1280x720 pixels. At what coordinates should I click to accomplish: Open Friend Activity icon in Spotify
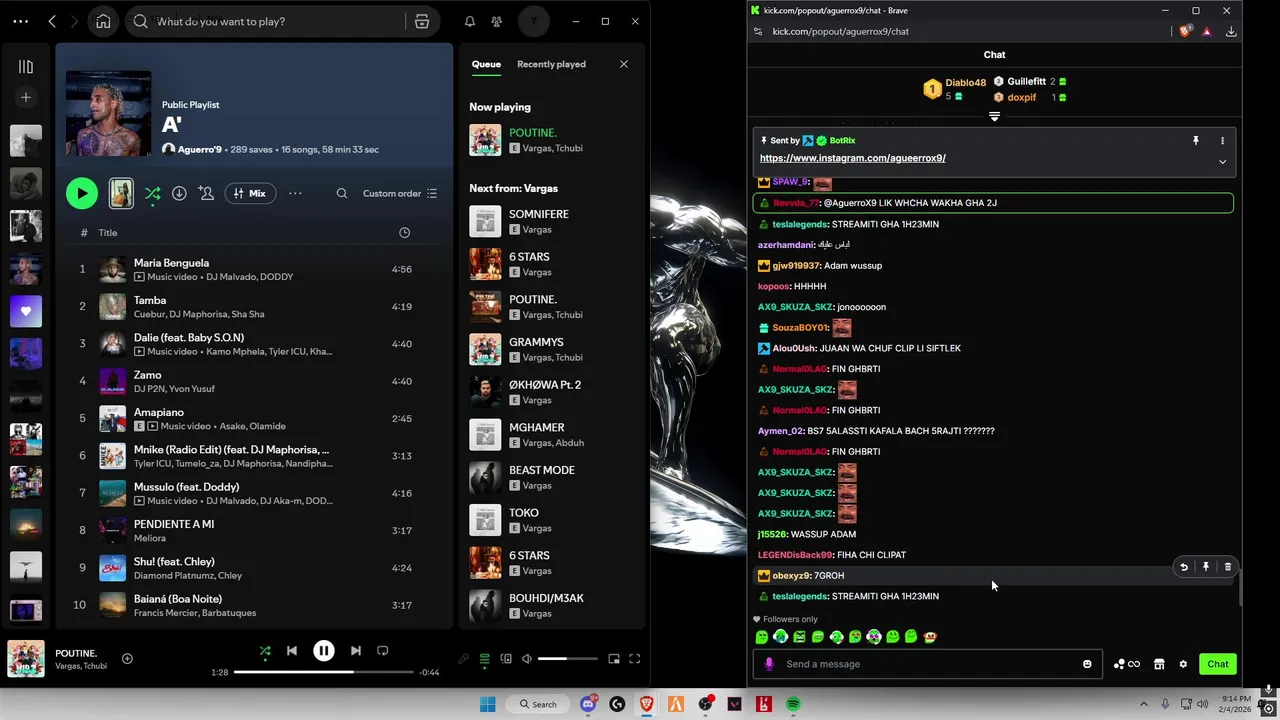click(497, 21)
